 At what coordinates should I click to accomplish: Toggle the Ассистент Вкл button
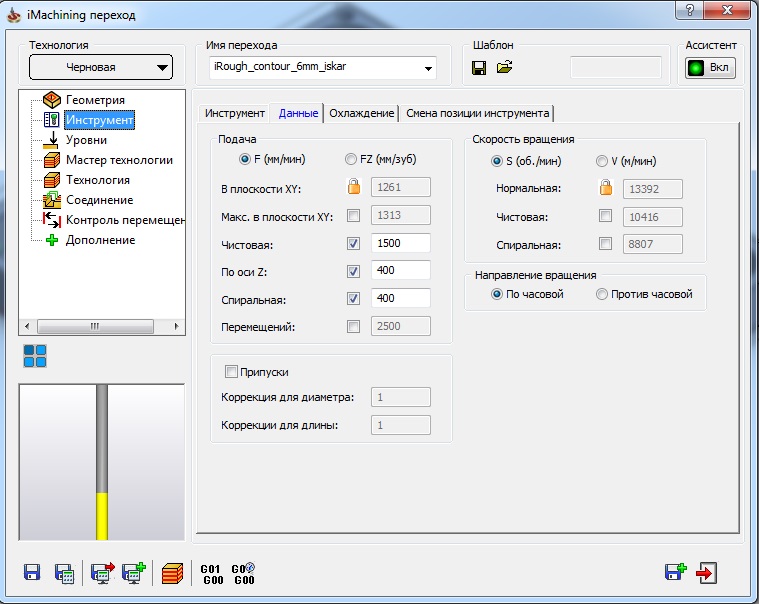[x=710, y=68]
